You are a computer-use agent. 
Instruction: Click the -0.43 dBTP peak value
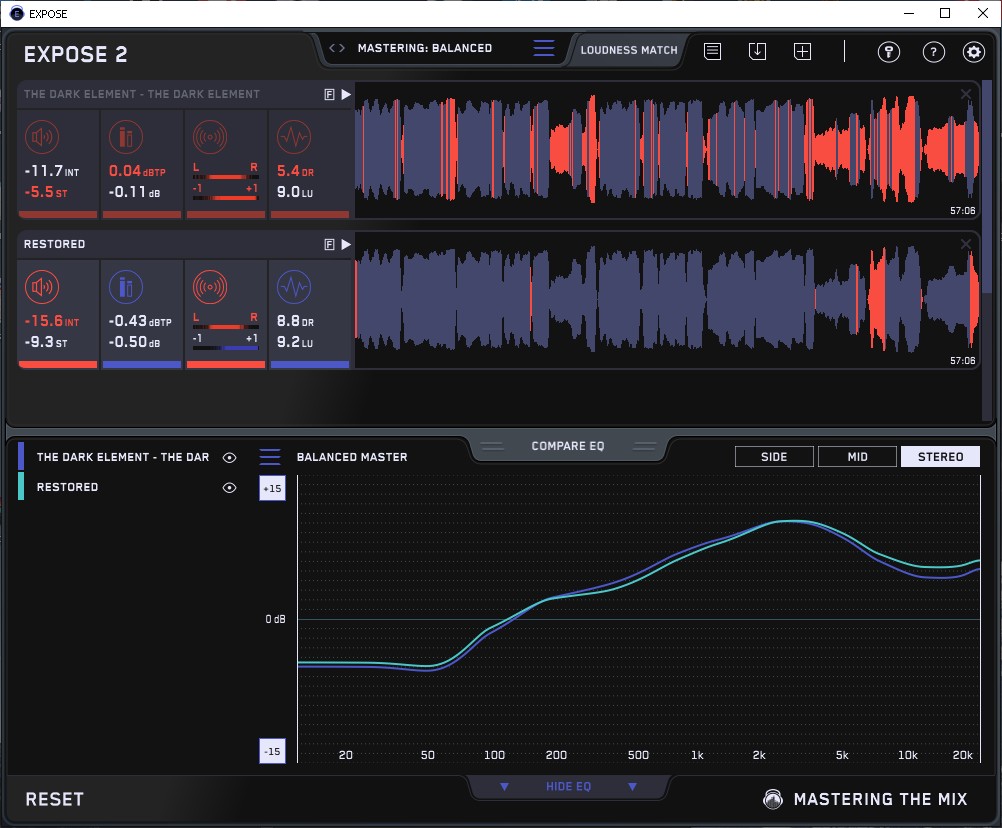coord(140,321)
